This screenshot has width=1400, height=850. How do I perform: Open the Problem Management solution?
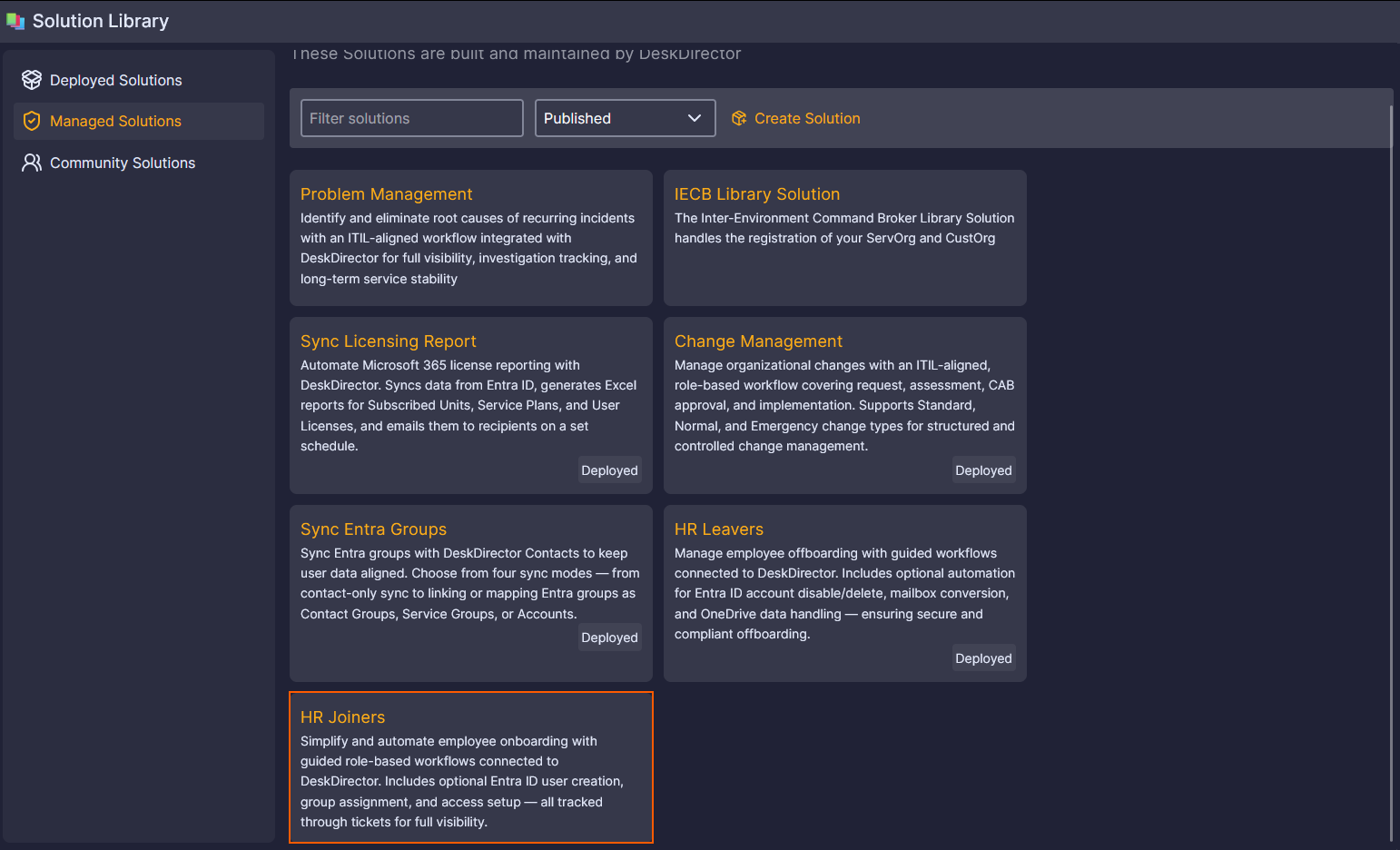(386, 194)
